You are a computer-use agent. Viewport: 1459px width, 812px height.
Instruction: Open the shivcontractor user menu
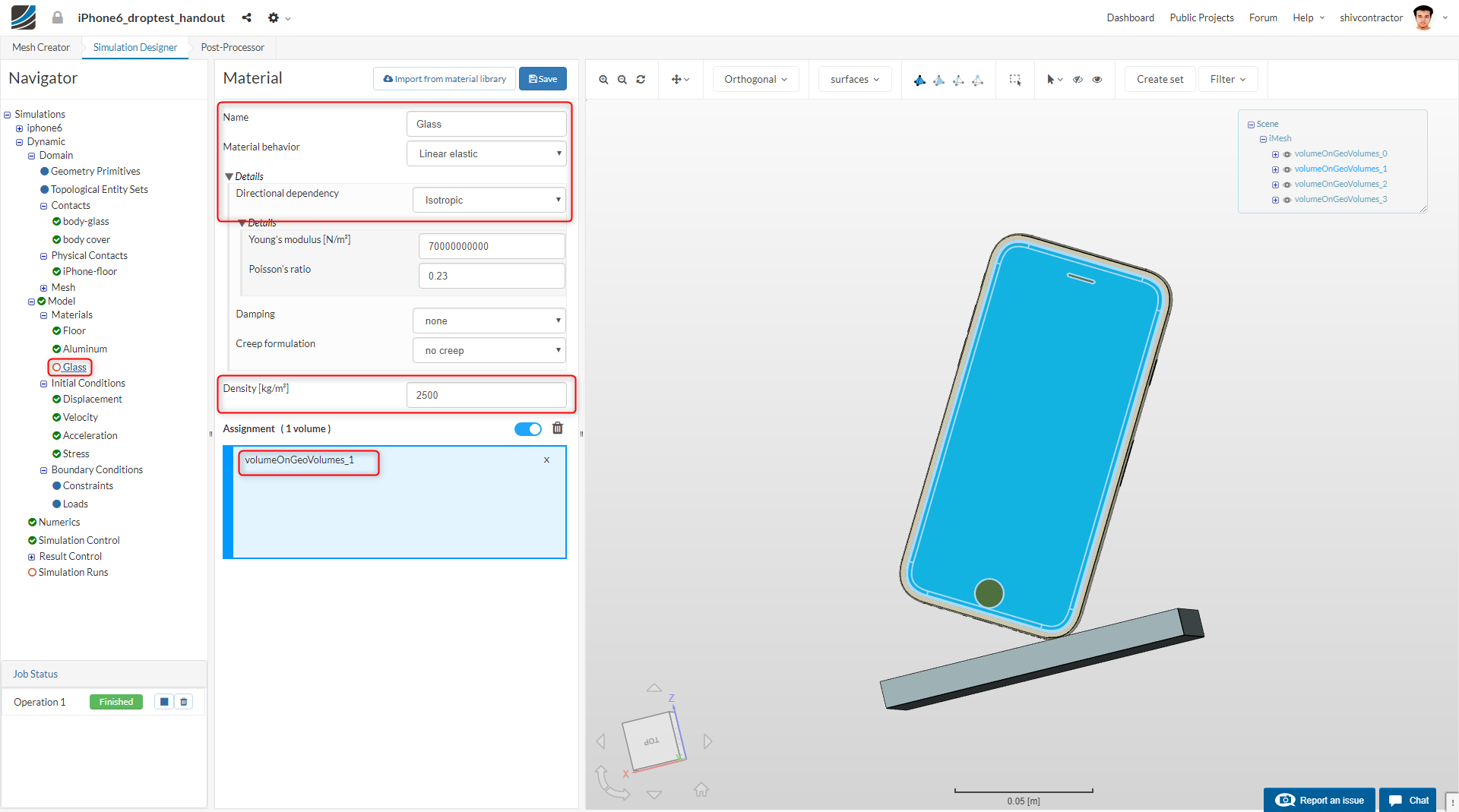pyautogui.click(x=1393, y=17)
